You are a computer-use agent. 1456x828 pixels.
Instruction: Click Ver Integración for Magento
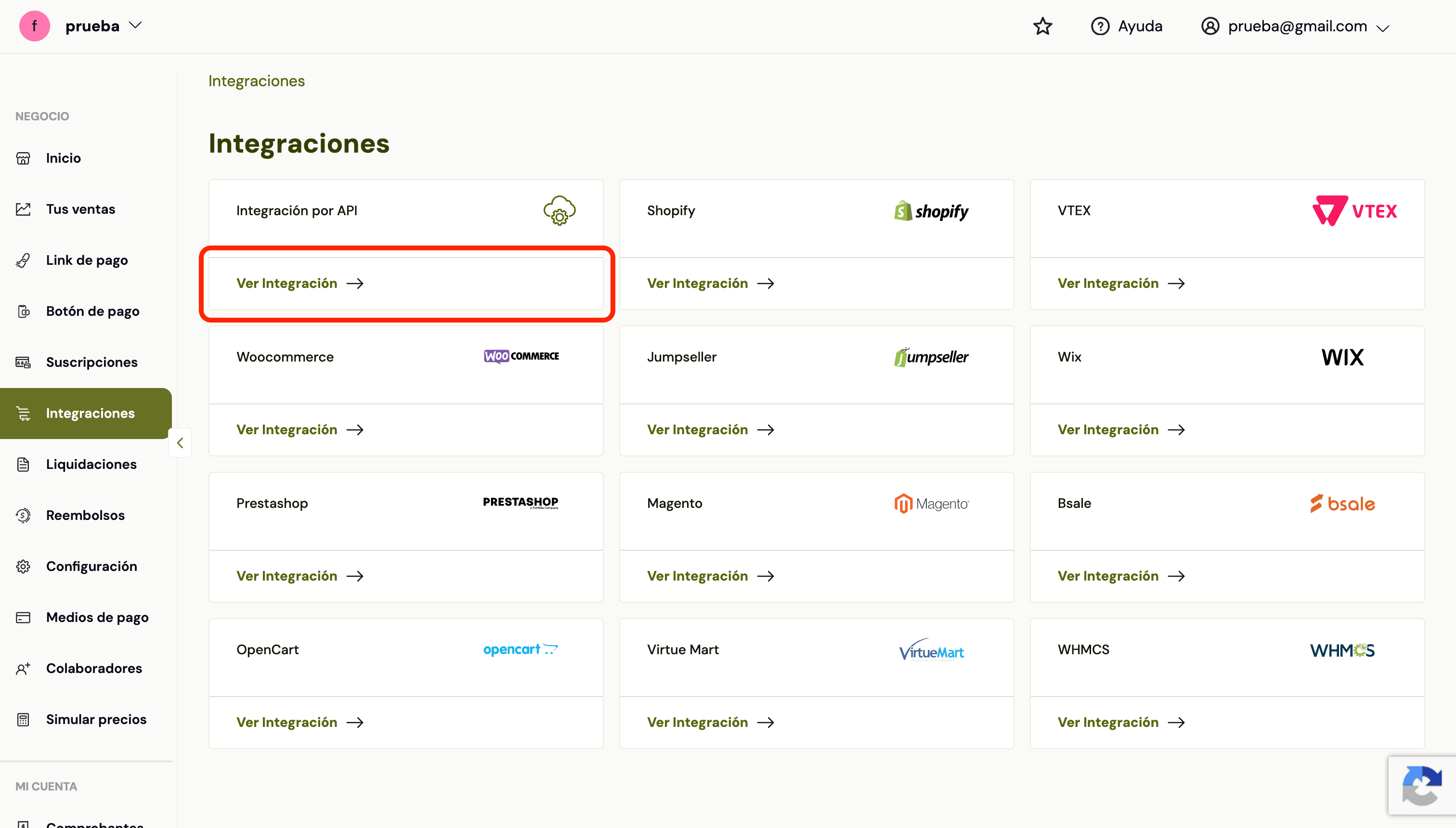(710, 576)
